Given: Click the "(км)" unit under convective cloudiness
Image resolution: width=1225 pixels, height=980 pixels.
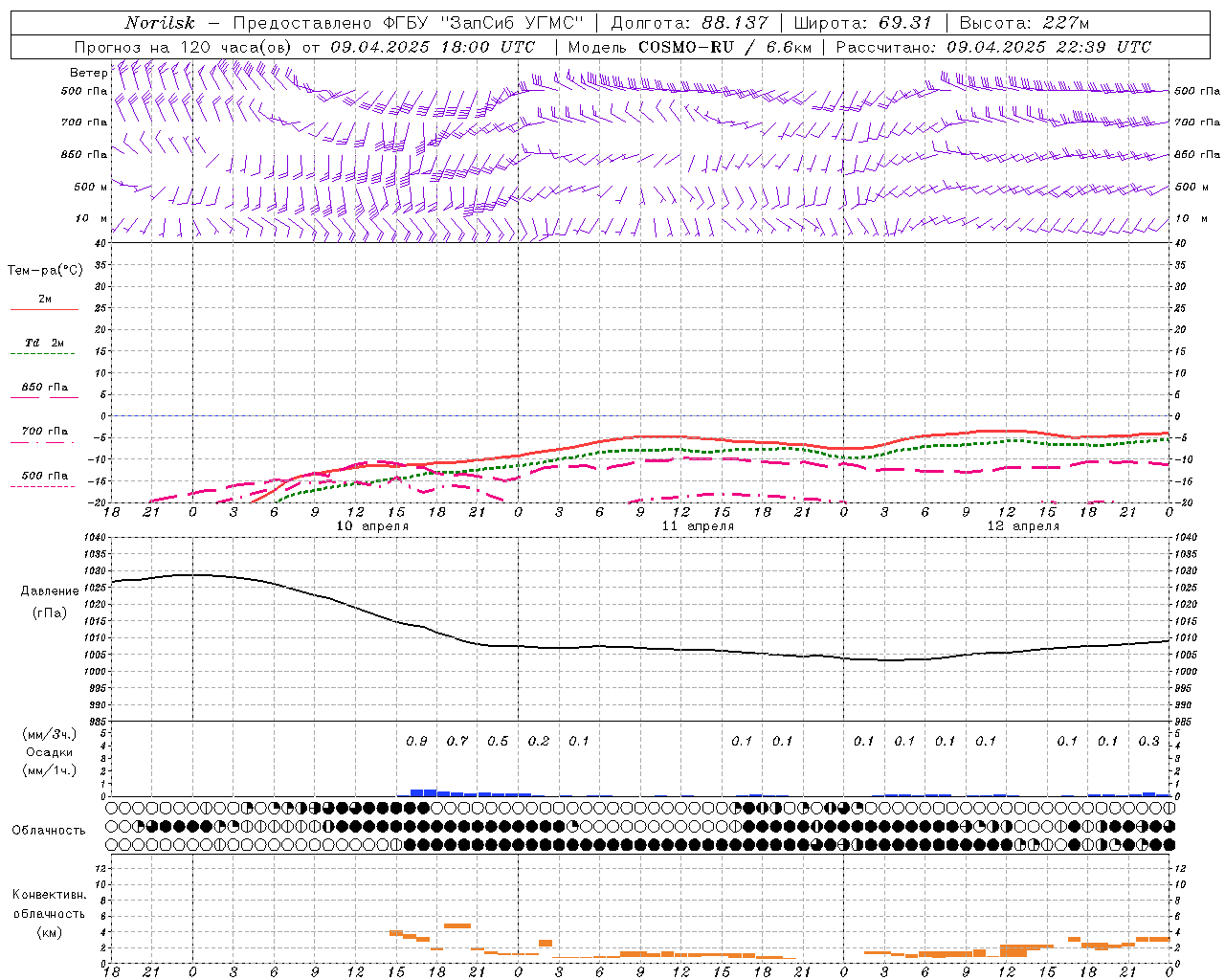Looking at the screenshot, I should tap(49, 932).
